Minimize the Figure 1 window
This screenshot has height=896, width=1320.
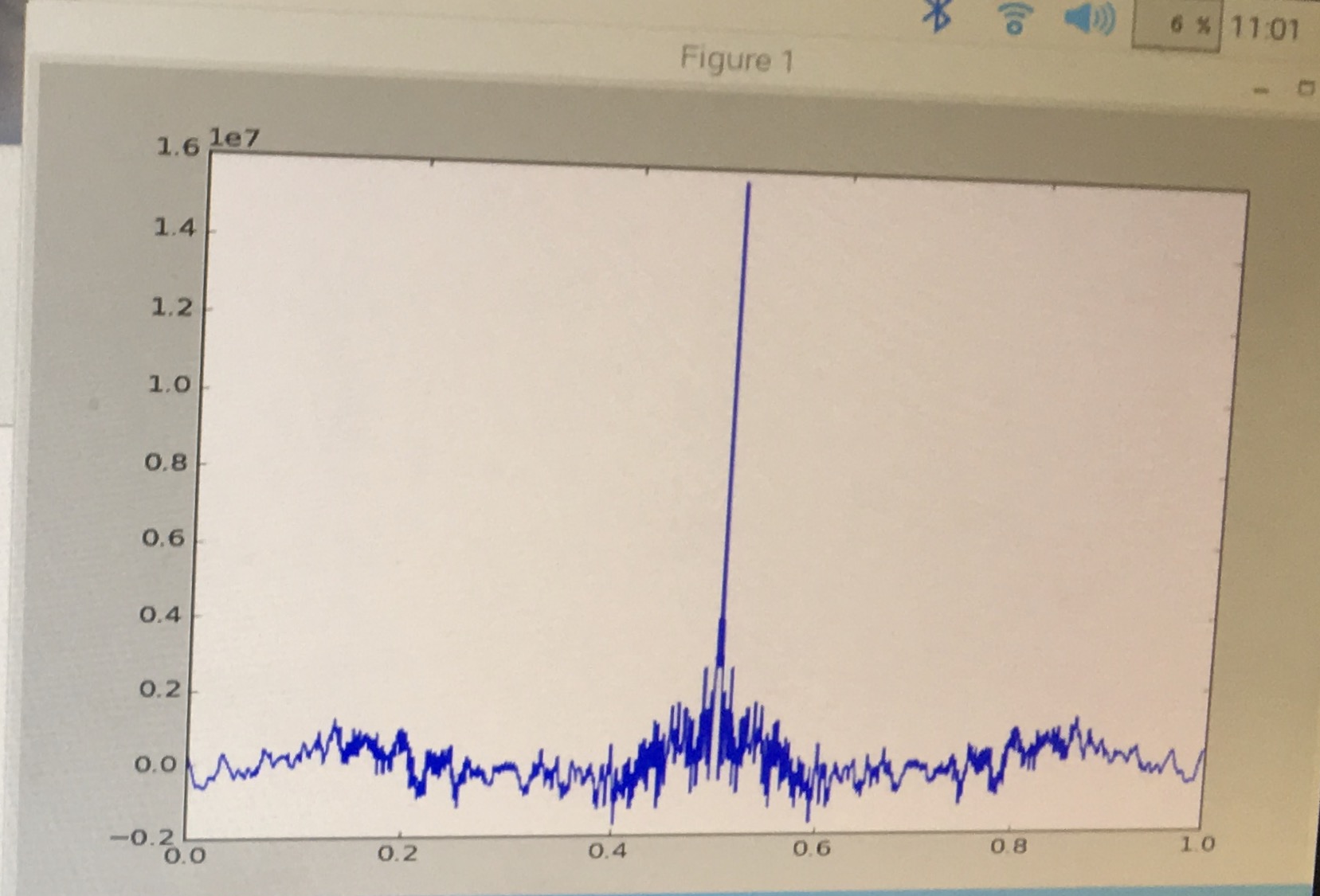tap(1260, 90)
